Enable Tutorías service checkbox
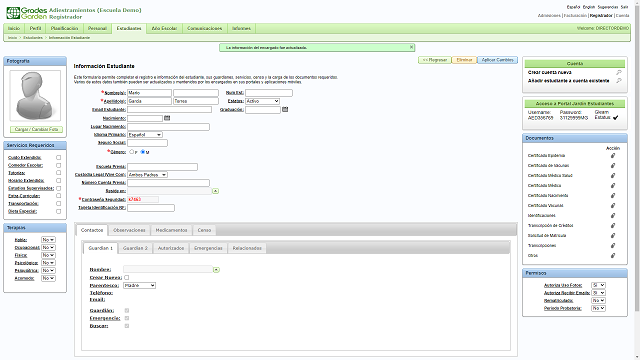 [58, 173]
